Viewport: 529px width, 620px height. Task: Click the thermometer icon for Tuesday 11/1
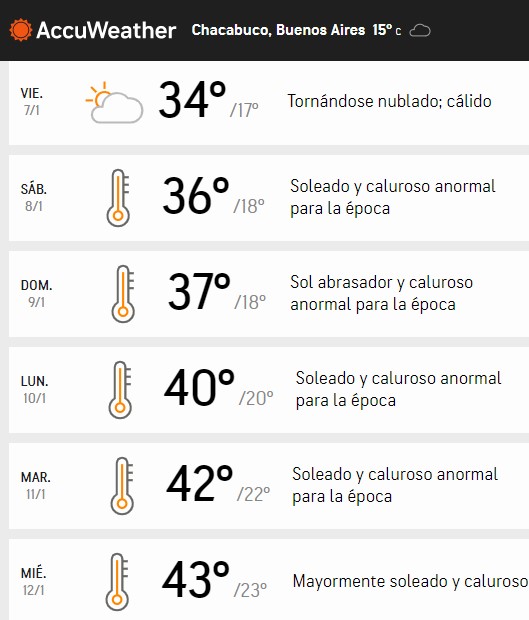(x=122, y=486)
